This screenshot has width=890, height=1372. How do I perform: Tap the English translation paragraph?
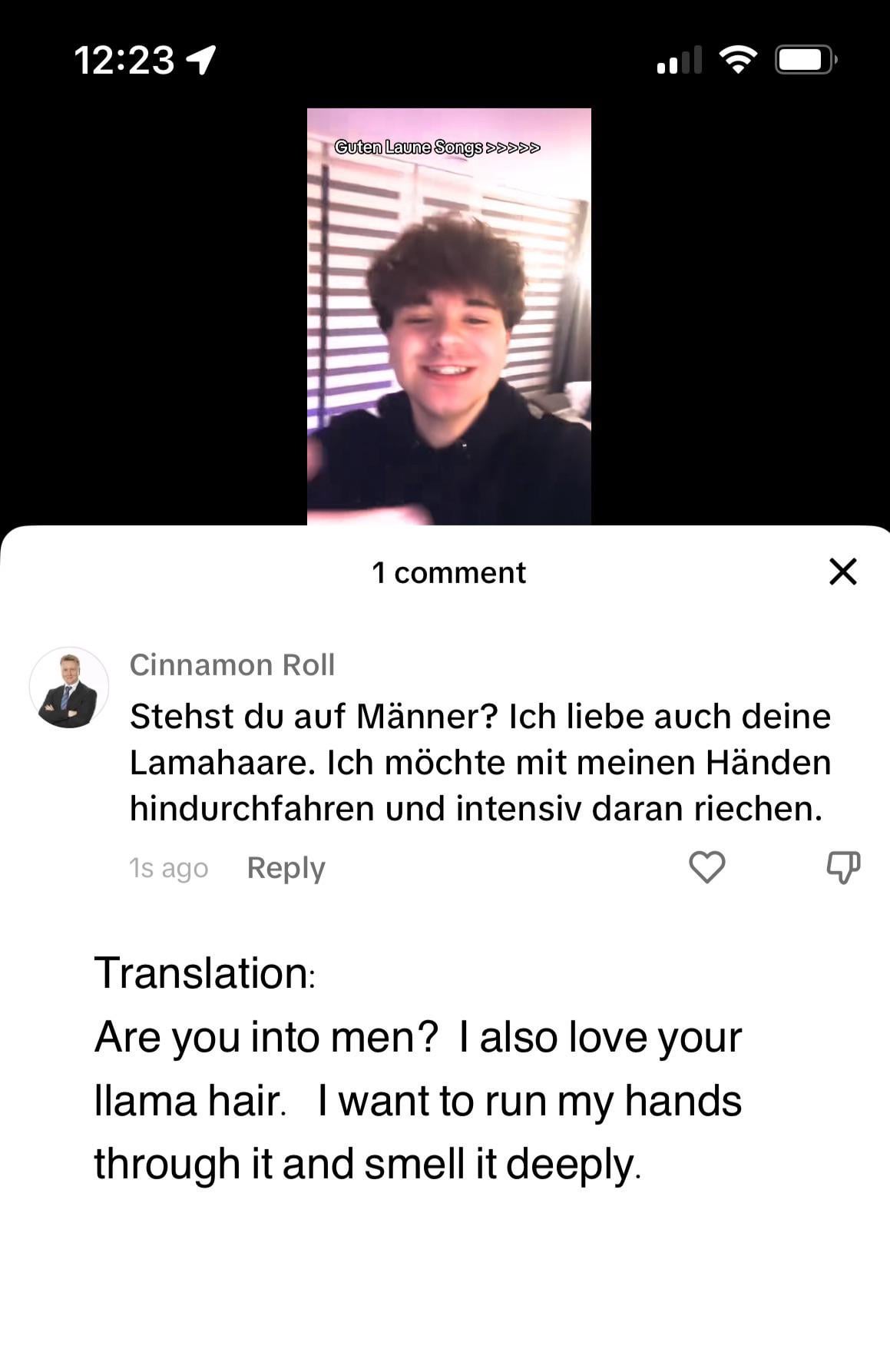(418, 1100)
